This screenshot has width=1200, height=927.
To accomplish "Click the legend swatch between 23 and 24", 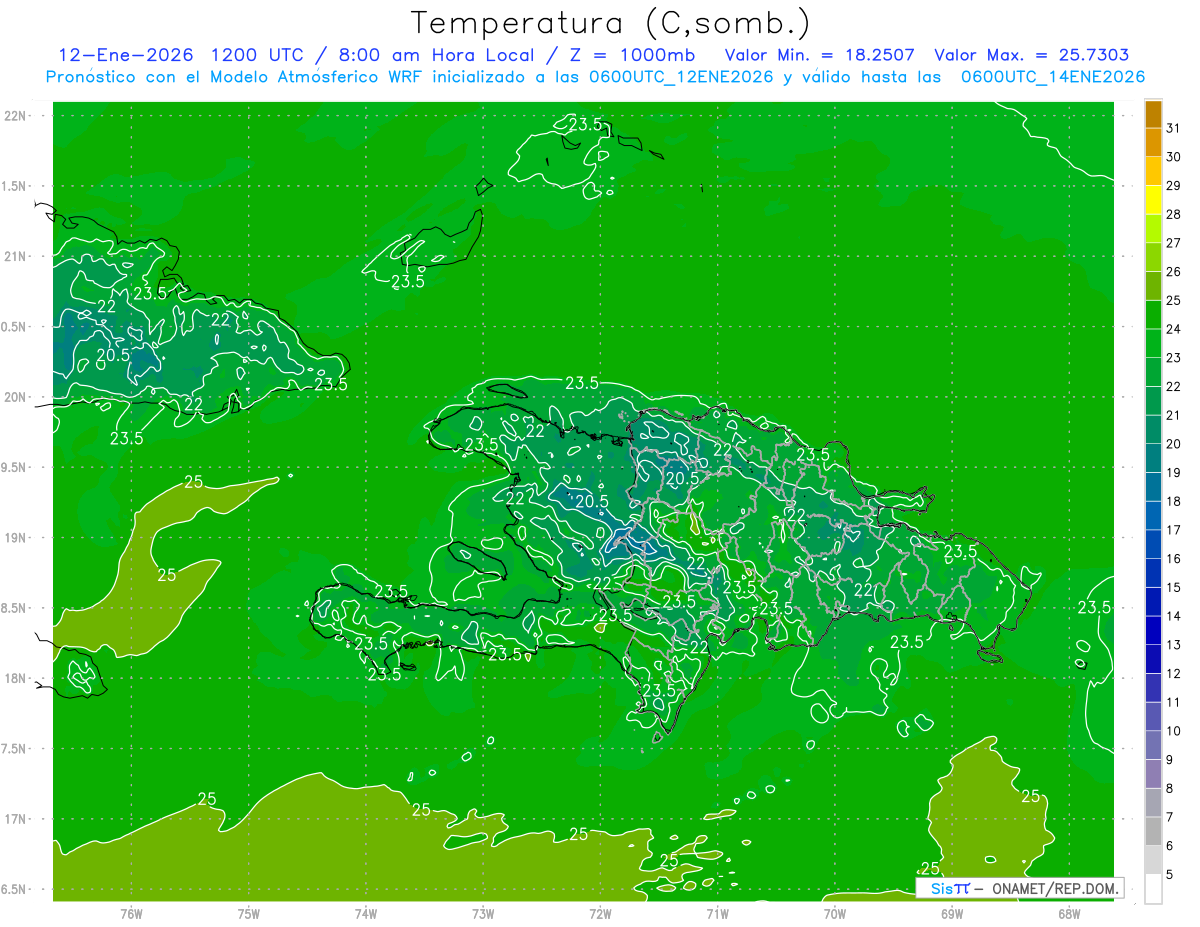I will coord(1153,344).
